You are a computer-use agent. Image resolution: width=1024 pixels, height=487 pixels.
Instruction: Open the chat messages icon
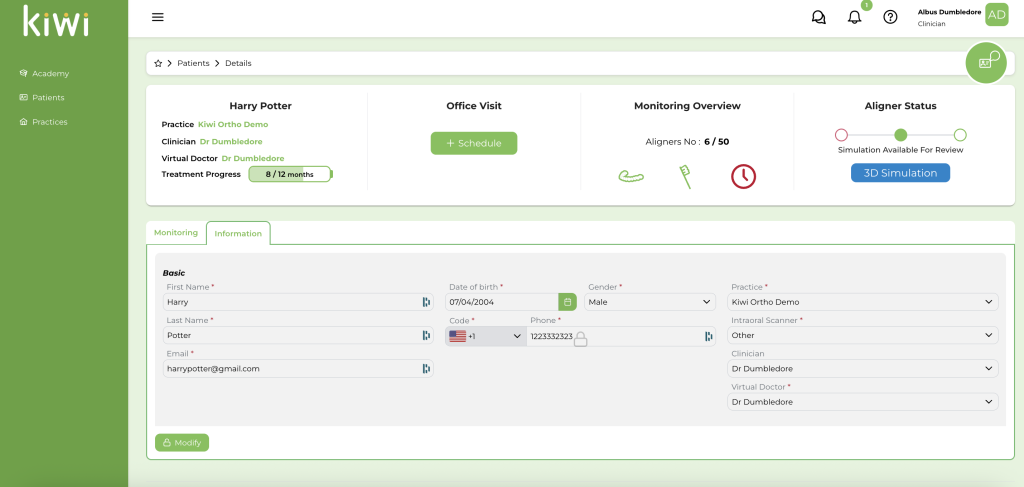pyautogui.click(x=819, y=17)
